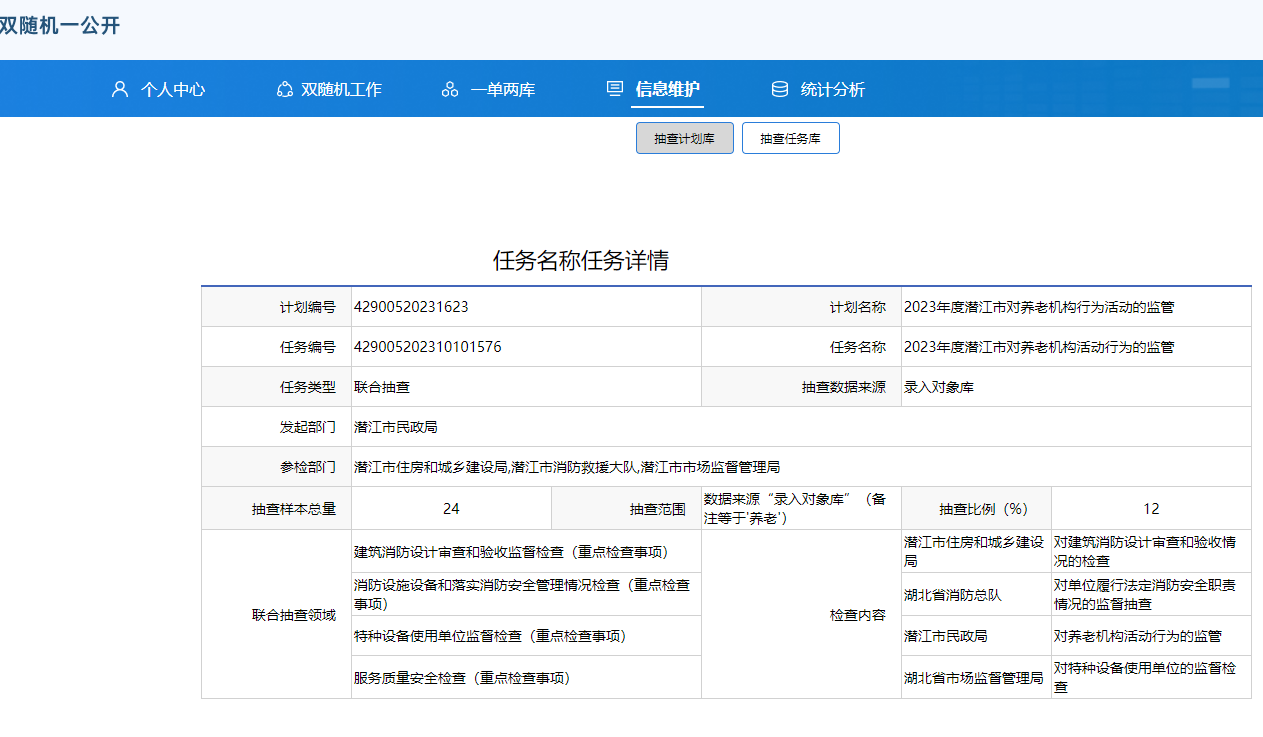Viewport: 1263px width, 737px height.
Task: Go to the 一单两库 menu
Action: pos(503,89)
